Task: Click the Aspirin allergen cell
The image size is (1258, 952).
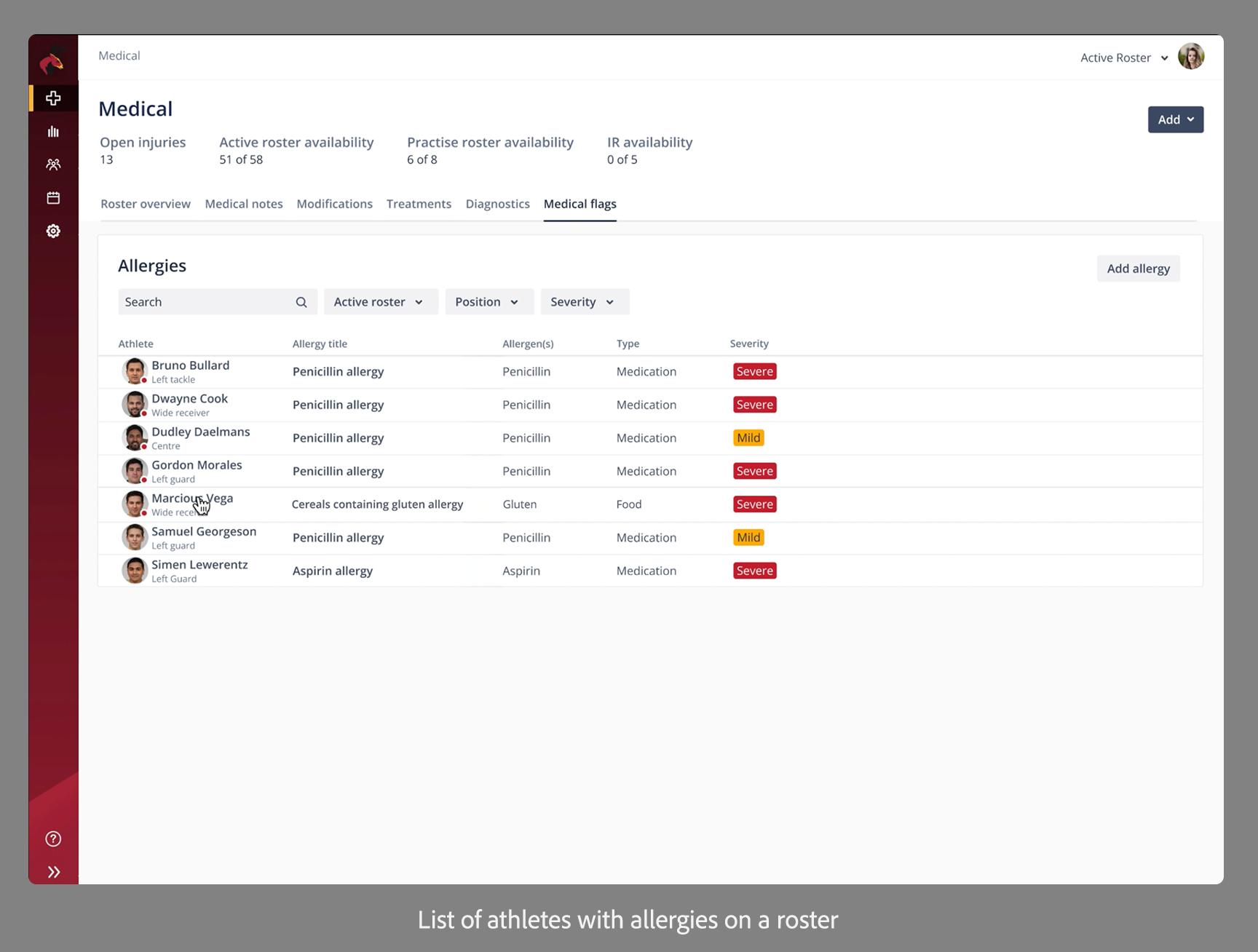Action: coord(521,571)
